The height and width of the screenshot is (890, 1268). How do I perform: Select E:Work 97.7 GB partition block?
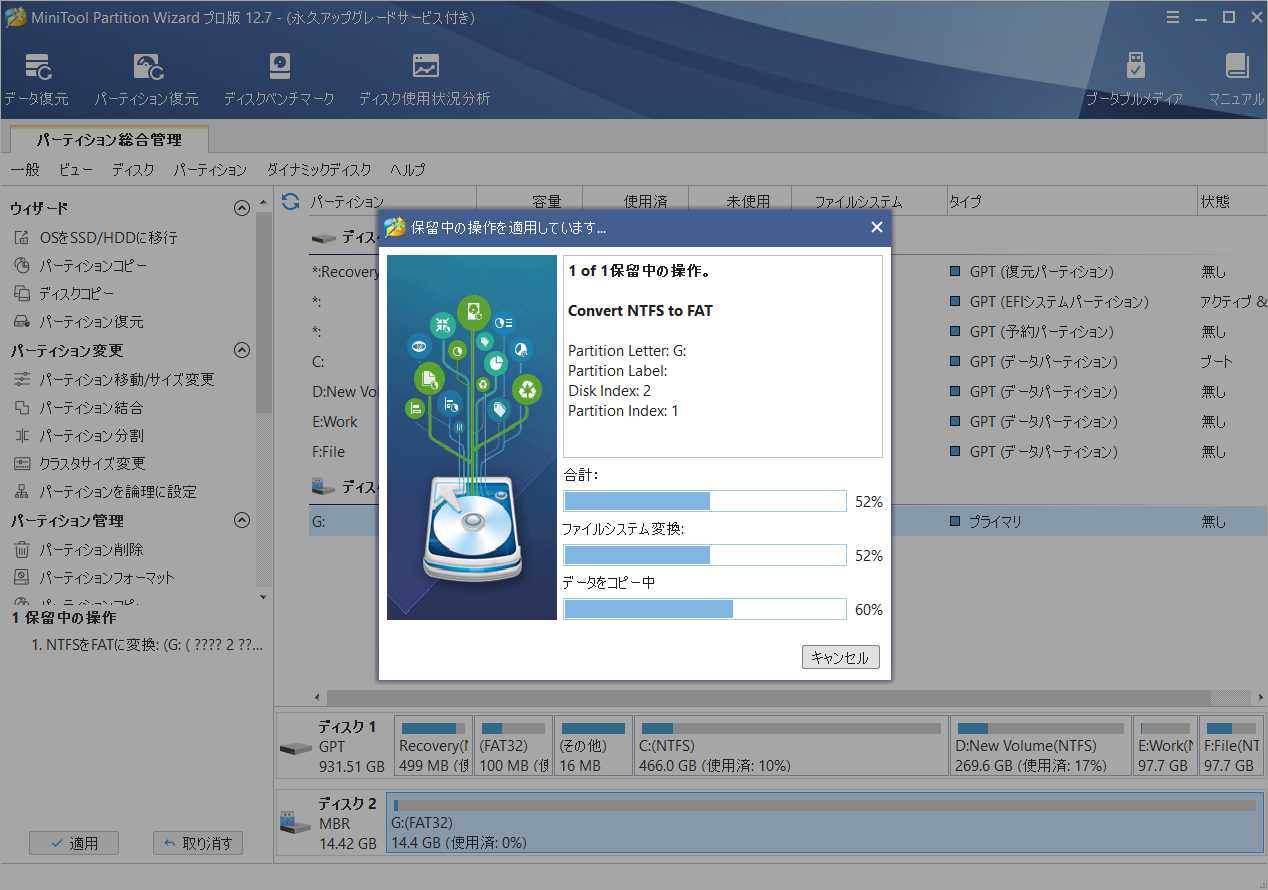coord(1165,746)
